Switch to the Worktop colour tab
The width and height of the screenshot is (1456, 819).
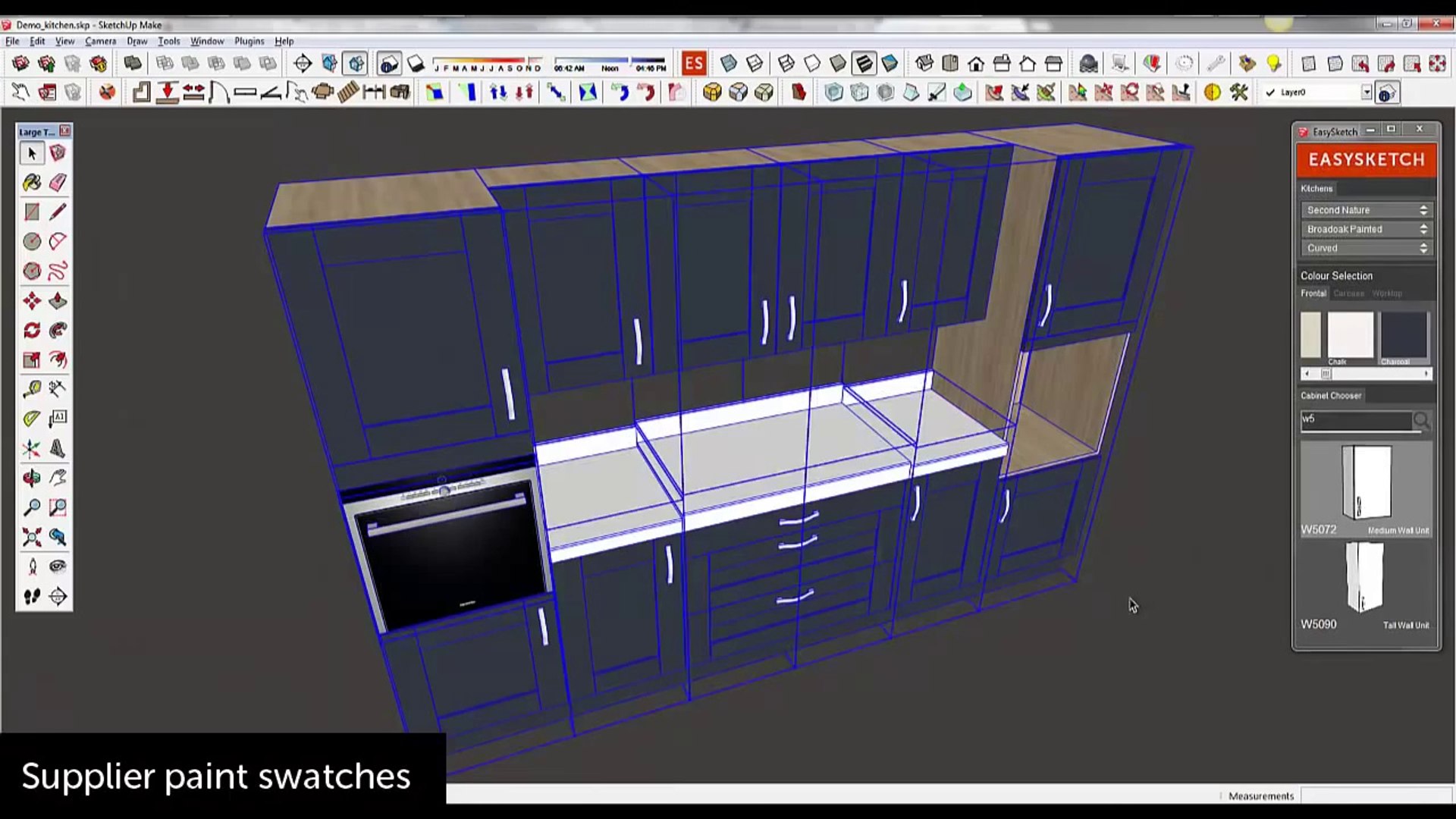(x=1386, y=293)
